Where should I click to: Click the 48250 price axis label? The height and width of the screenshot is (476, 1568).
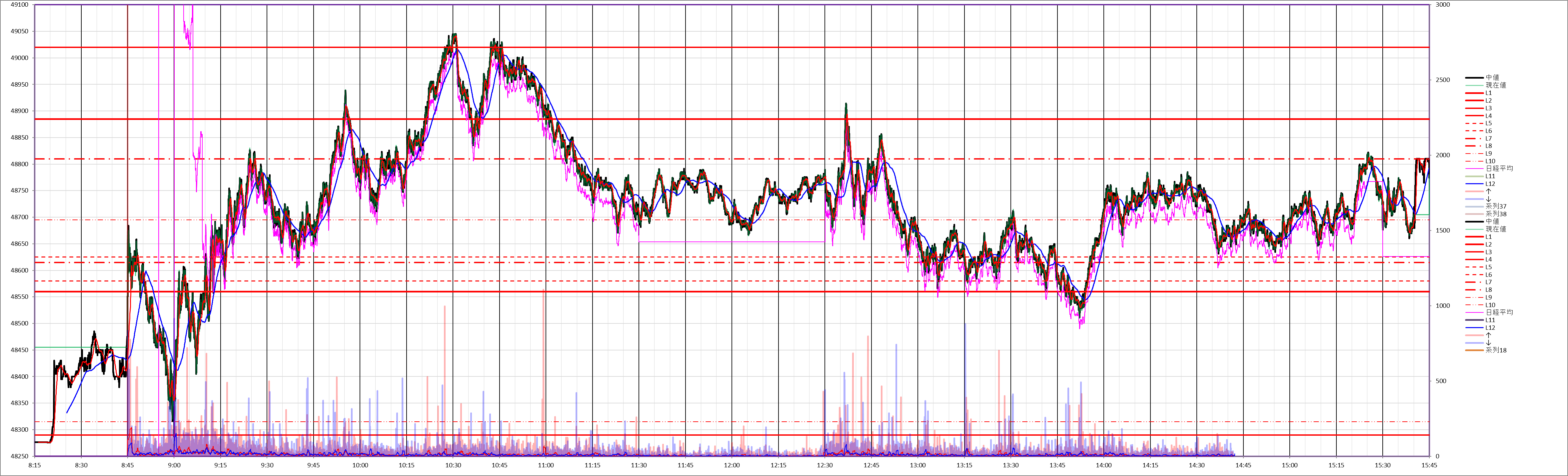point(19,457)
